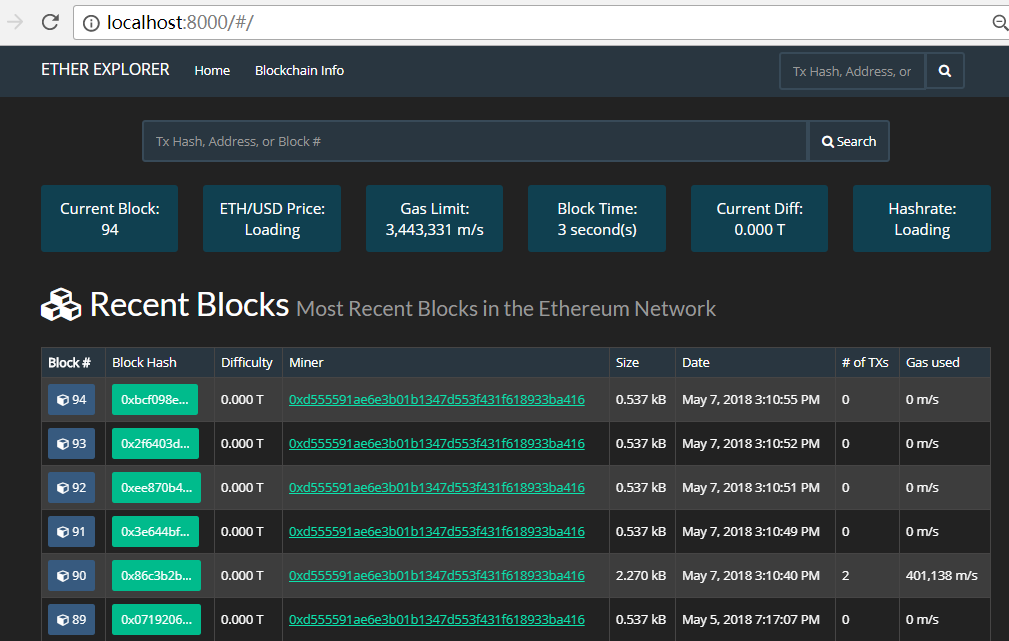Open block 91 cube button
The height and width of the screenshot is (641, 1009).
coord(71,532)
